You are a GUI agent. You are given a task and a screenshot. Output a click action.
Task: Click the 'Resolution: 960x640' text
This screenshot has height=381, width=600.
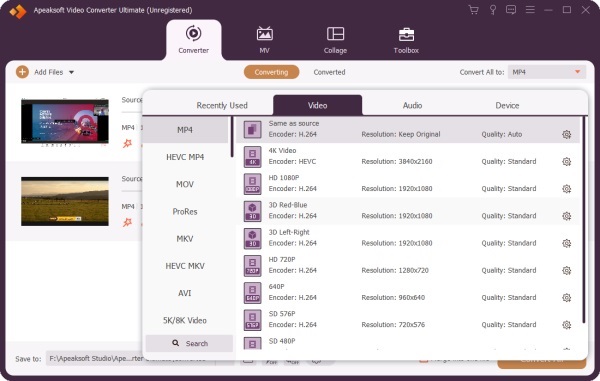(x=393, y=297)
